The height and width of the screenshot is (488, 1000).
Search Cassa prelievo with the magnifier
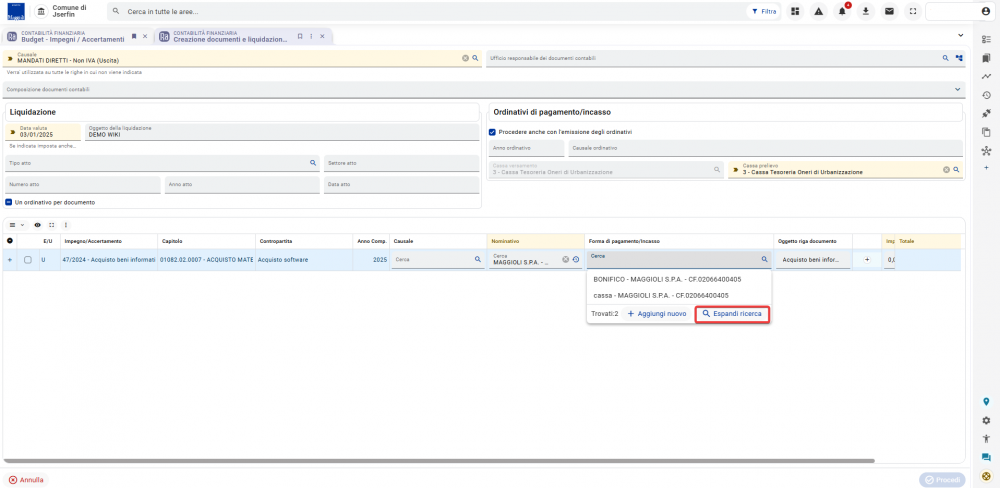tap(956, 170)
